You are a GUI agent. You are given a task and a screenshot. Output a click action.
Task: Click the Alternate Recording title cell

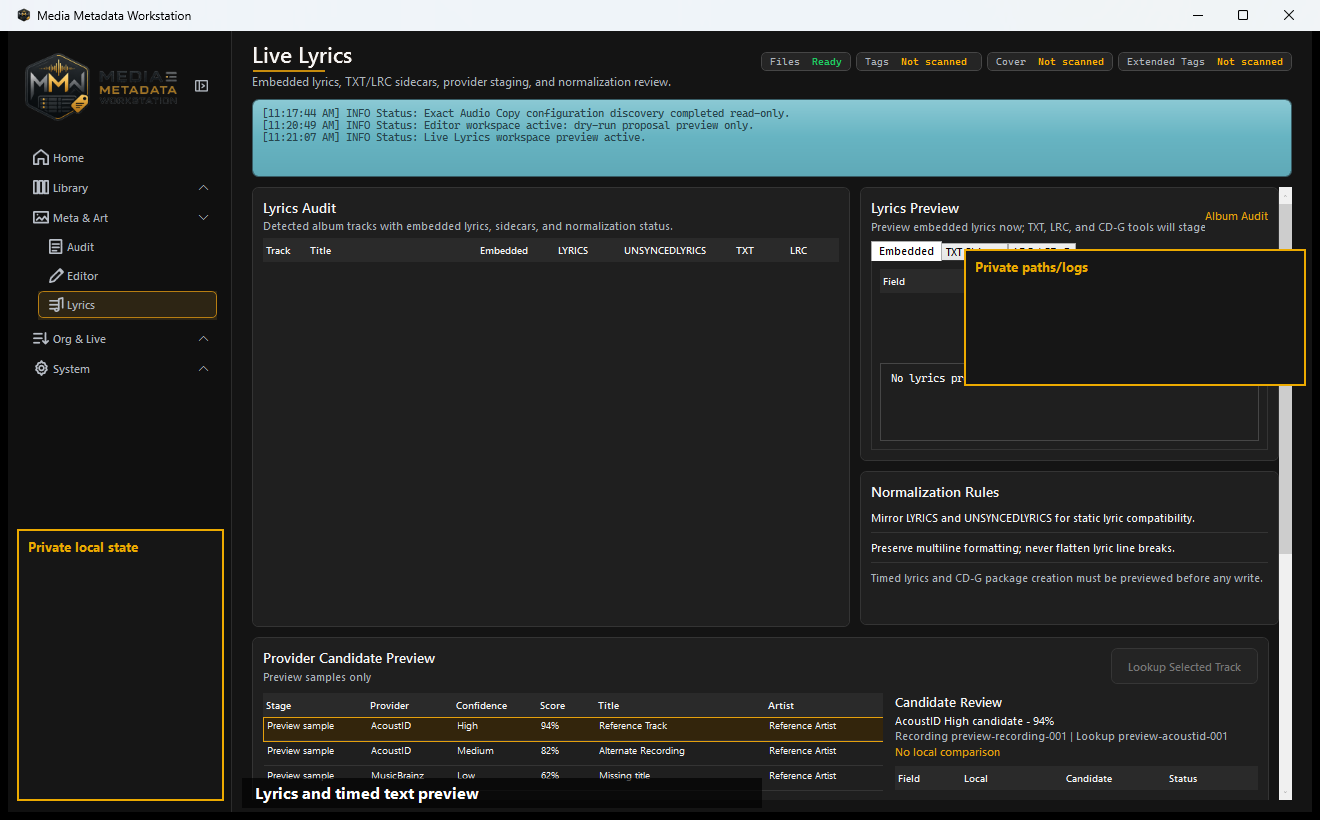pos(642,751)
